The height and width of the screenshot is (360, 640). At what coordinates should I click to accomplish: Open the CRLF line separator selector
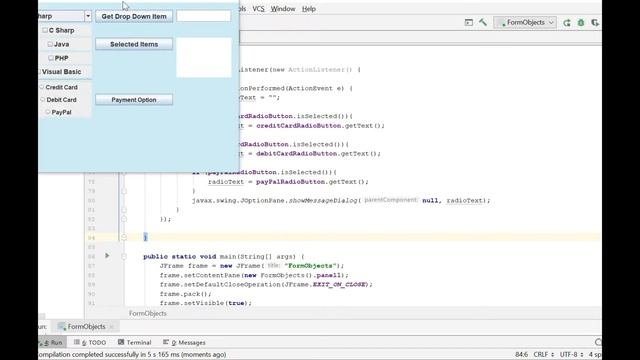click(x=544, y=354)
